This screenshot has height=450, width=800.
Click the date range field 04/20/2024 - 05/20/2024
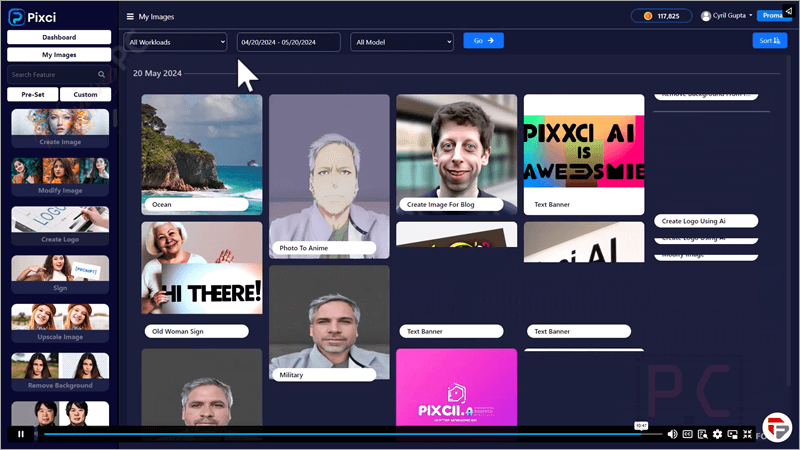tap(289, 42)
